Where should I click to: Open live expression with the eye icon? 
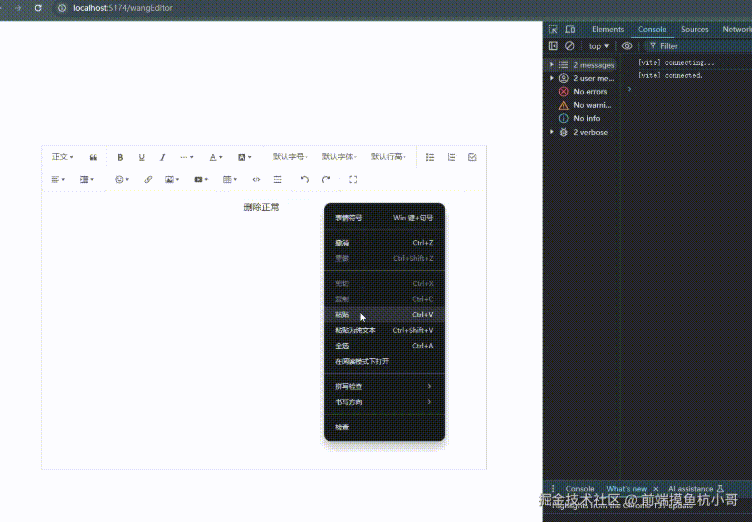(627, 46)
